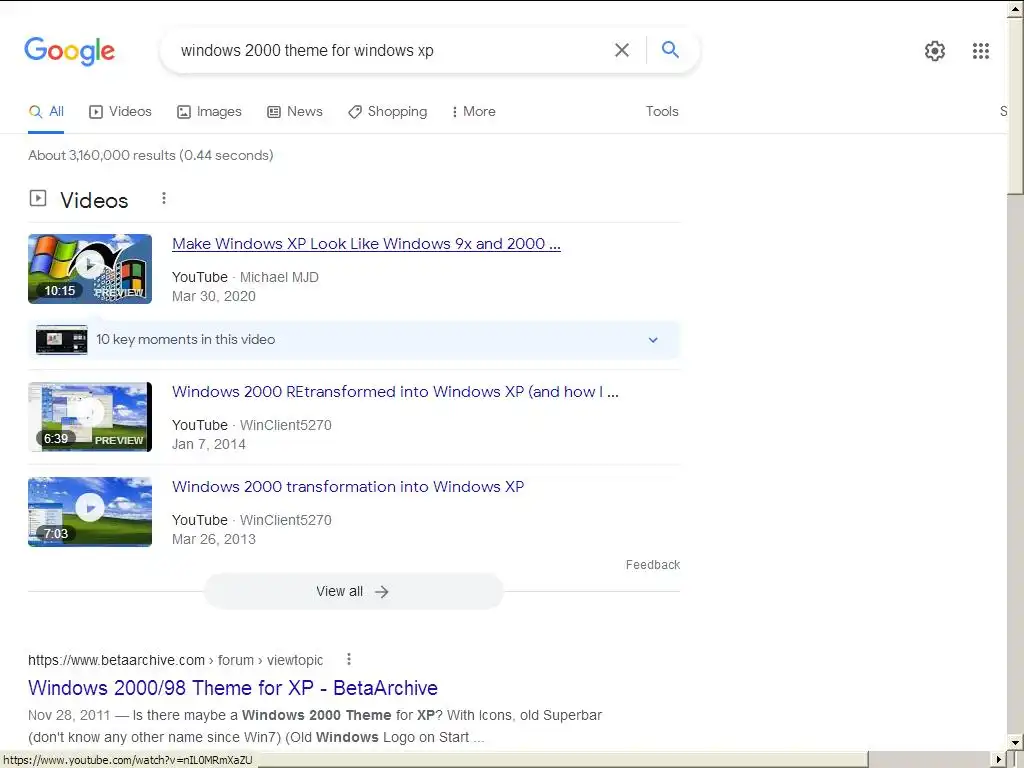This screenshot has width=1024, height=768.
Task: Click the betaarchive.com breadcrumb URL
Action: [175, 660]
